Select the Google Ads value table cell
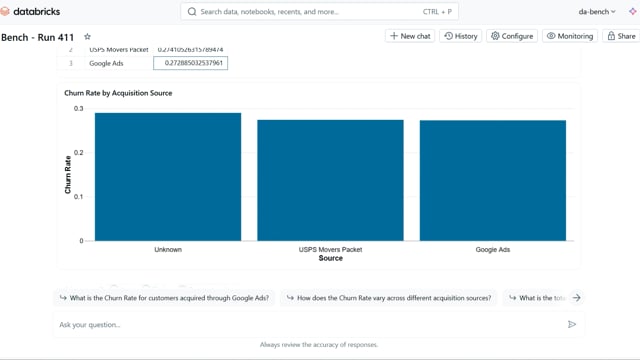The height and width of the screenshot is (360, 640). pyautogui.click(x=191, y=63)
